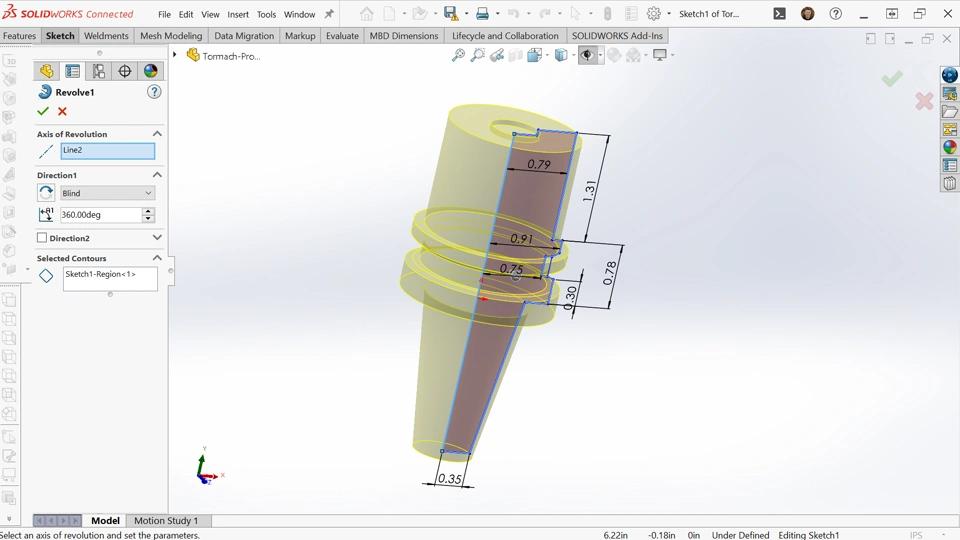
Task: Open the task pane Appearances color ball
Action: (x=950, y=147)
